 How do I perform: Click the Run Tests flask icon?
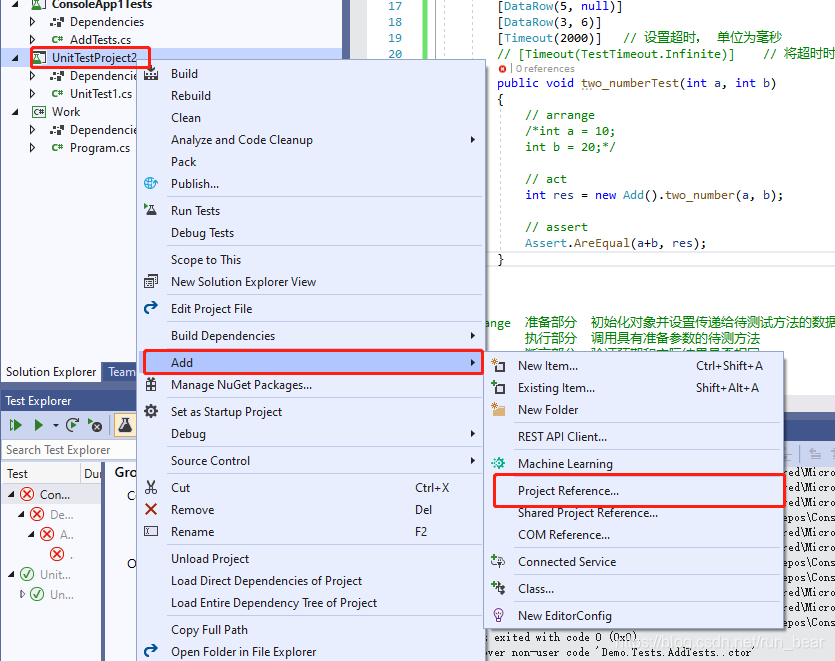(151, 210)
